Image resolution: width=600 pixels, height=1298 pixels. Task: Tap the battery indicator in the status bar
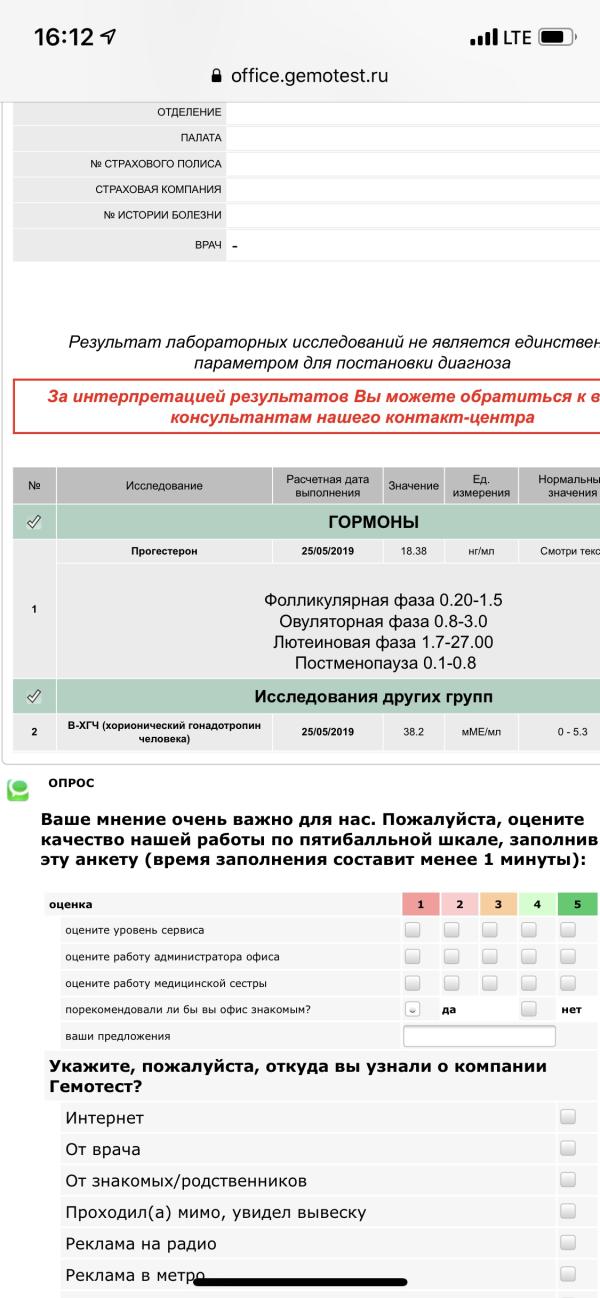(x=558, y=38)
